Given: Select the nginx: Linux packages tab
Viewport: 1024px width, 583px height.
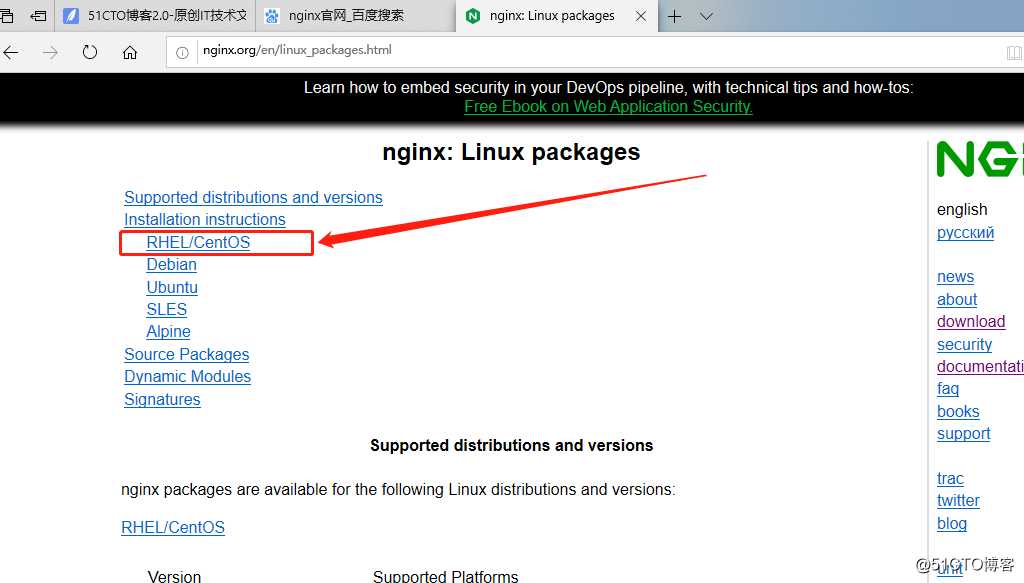Looking at the screenshot, I should 556,16.
